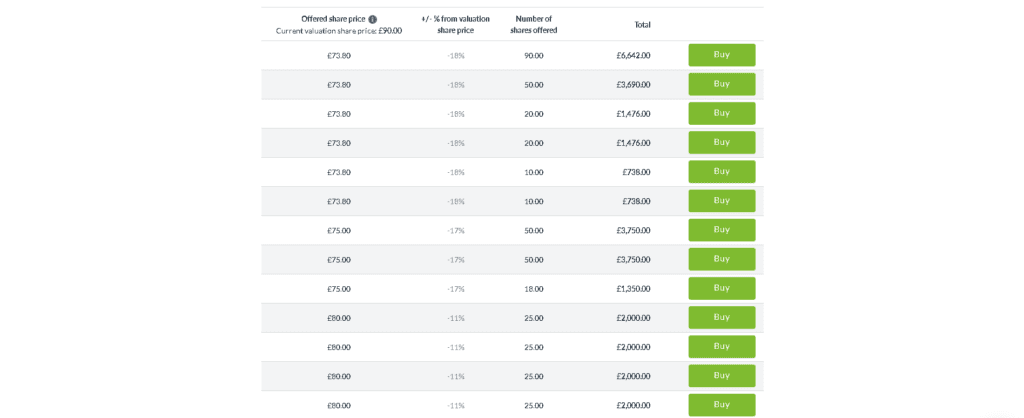Buy the second £80.00 offer of 25 shares
The image size is (1024, 418).
click(x=721, y=346)
